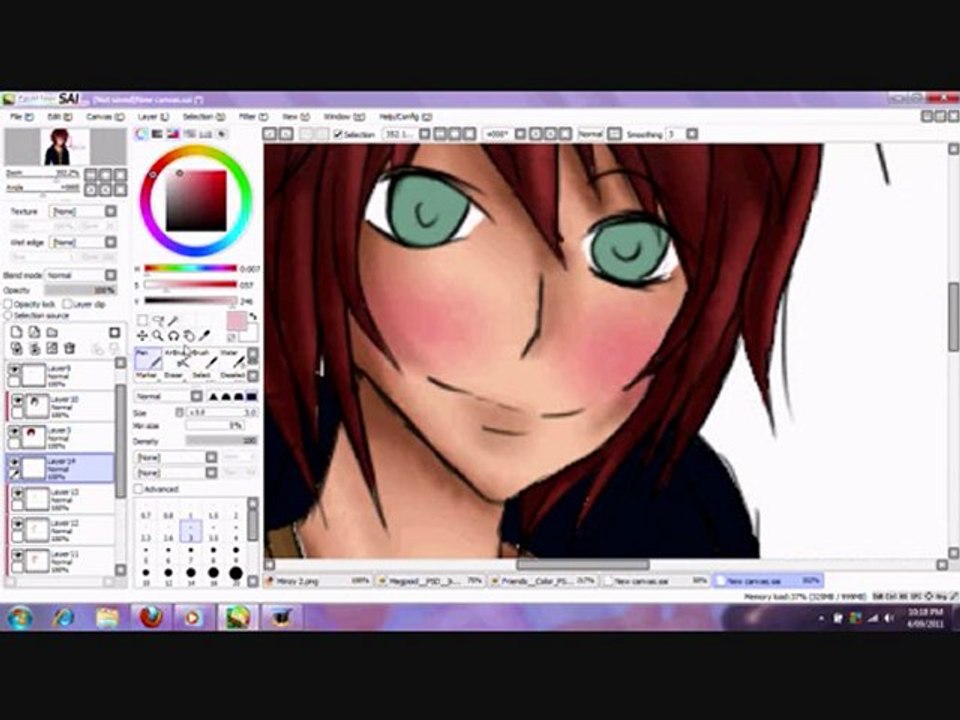Choose the 5 brush size preset
The width and height of the screenshot is (960, 720).
pyautogui.click(x=146, y=554)
